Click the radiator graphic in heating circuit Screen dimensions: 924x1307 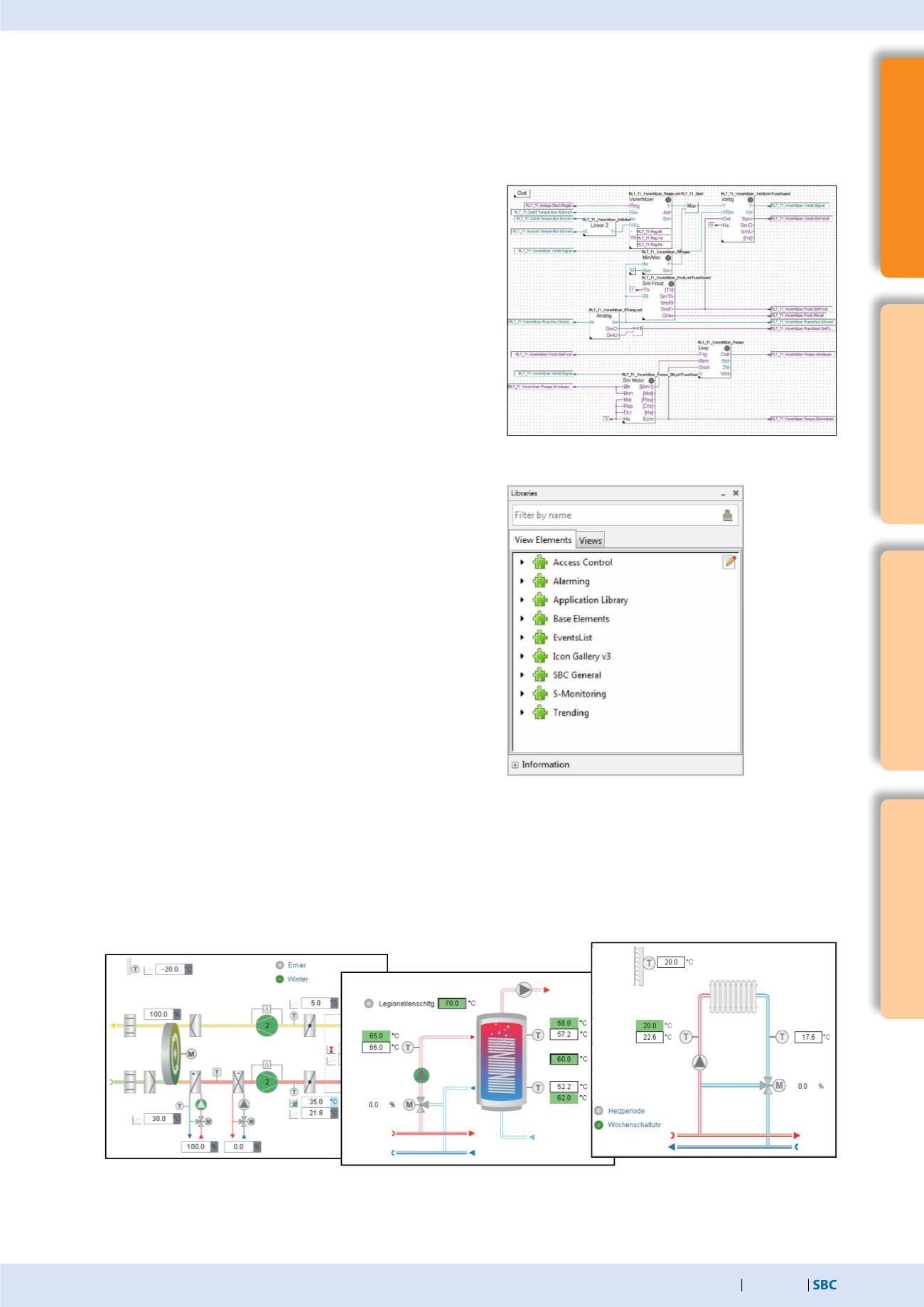tap(734, 996)
